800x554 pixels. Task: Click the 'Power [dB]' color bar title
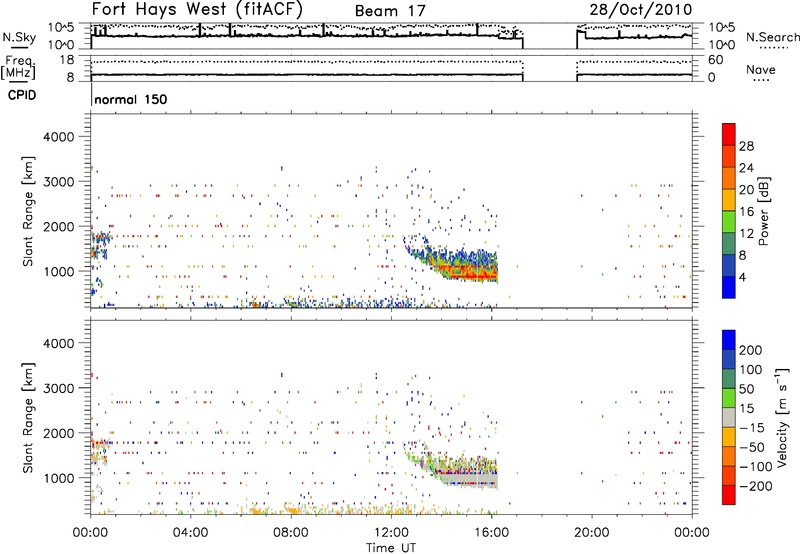764,211
